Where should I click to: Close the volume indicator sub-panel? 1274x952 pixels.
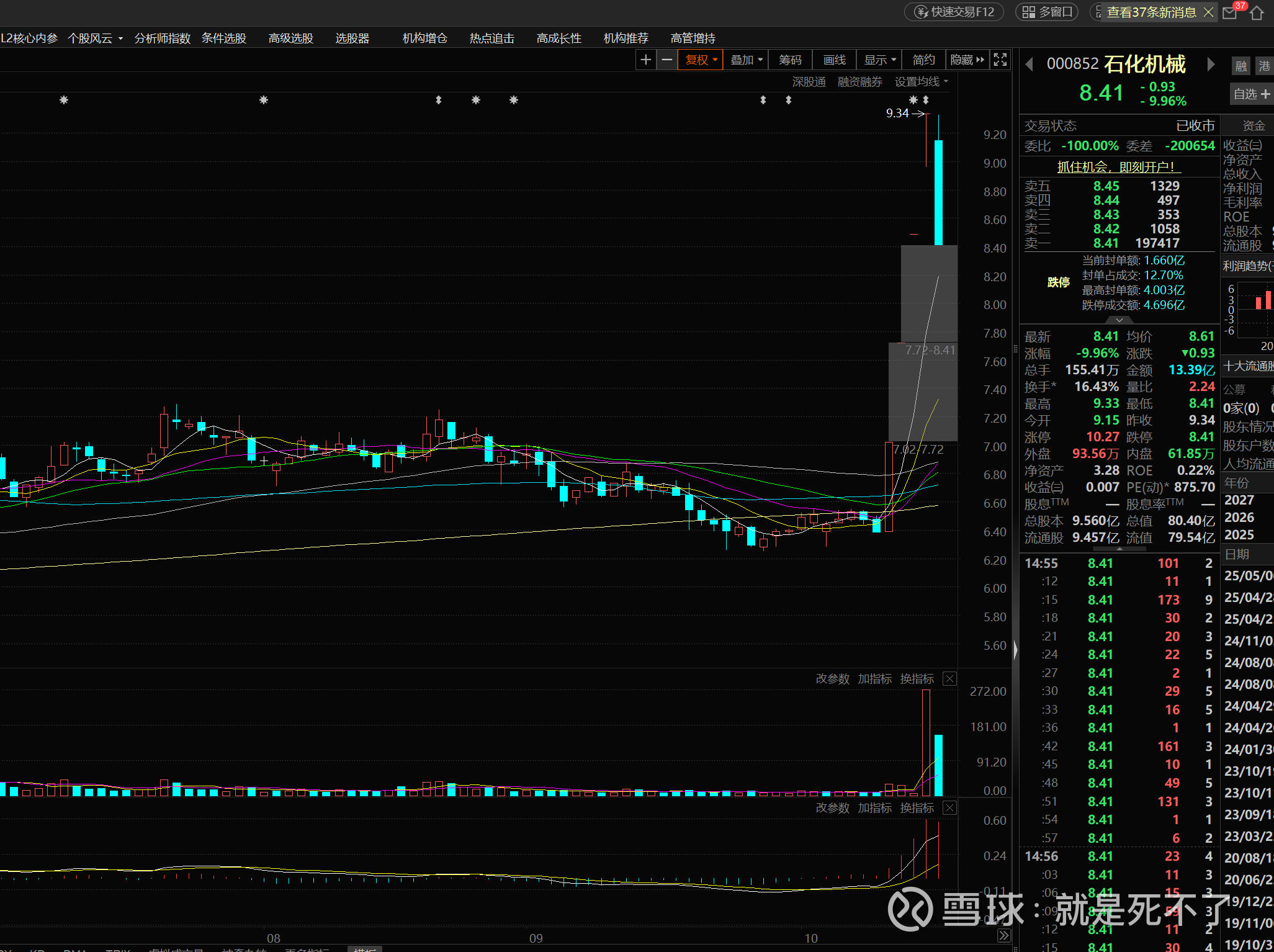tap(949, 678)
